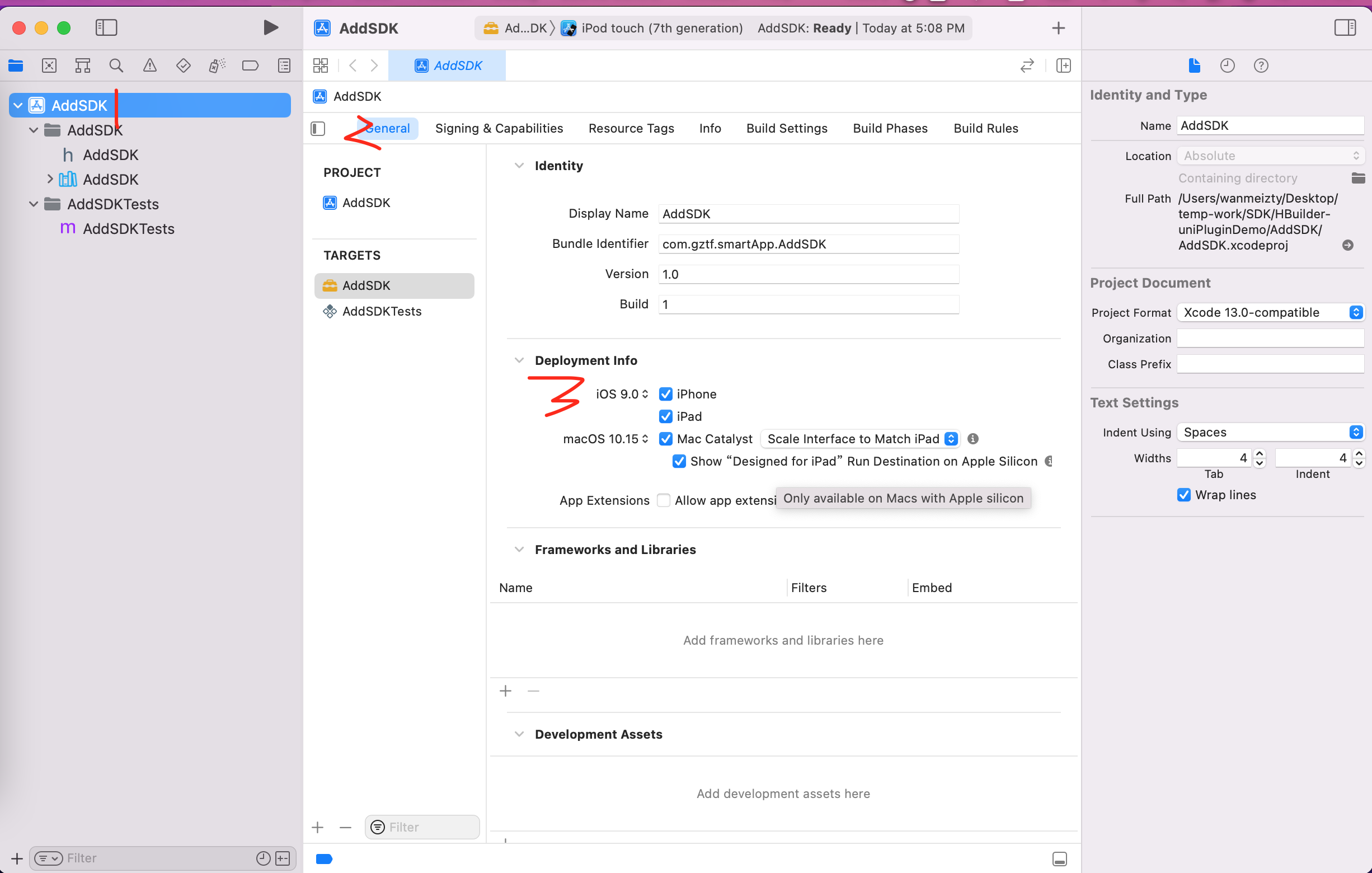Collapse Frameworks and Libraries section

(519, 550)
